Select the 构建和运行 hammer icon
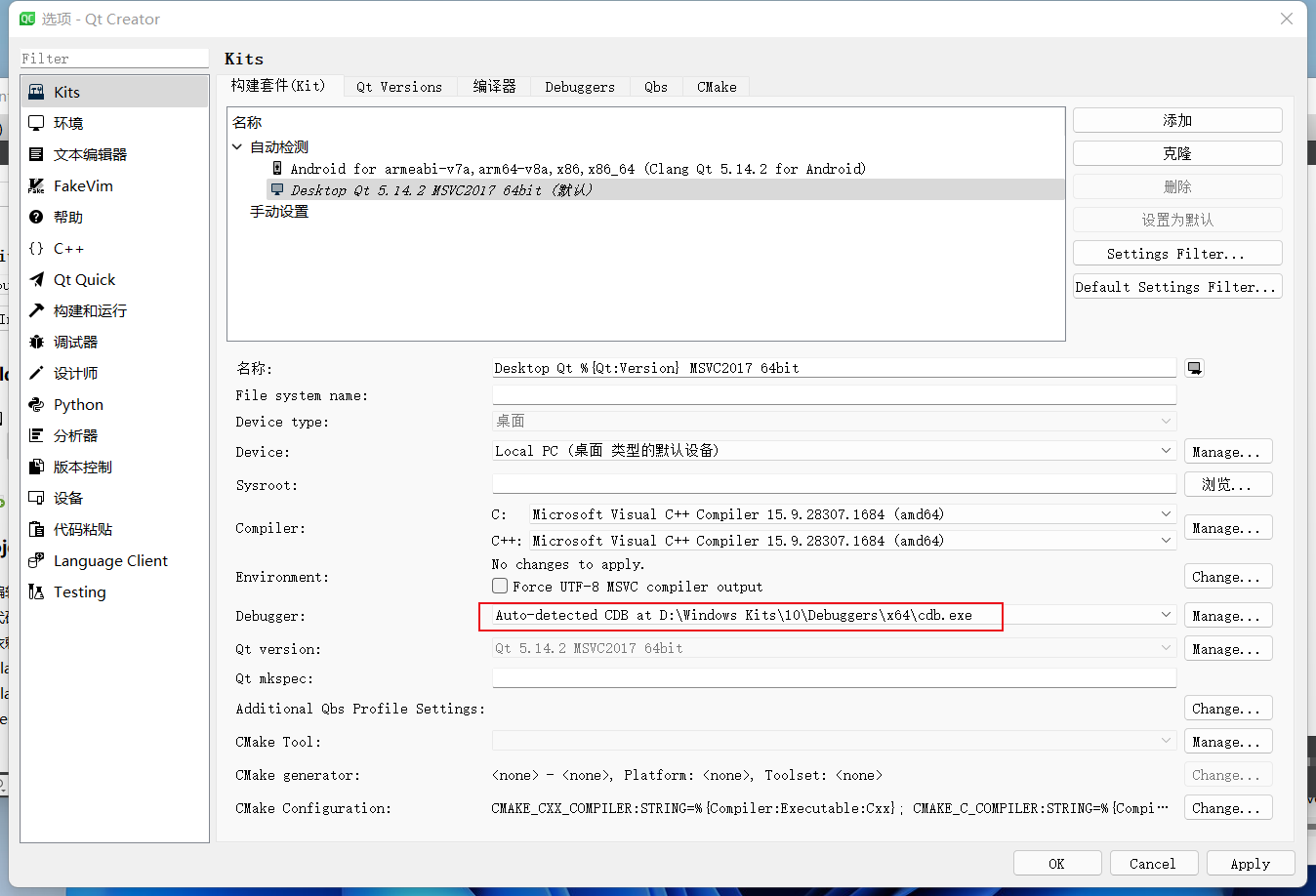Screen dimensions: 1316x896 point(36,310)
